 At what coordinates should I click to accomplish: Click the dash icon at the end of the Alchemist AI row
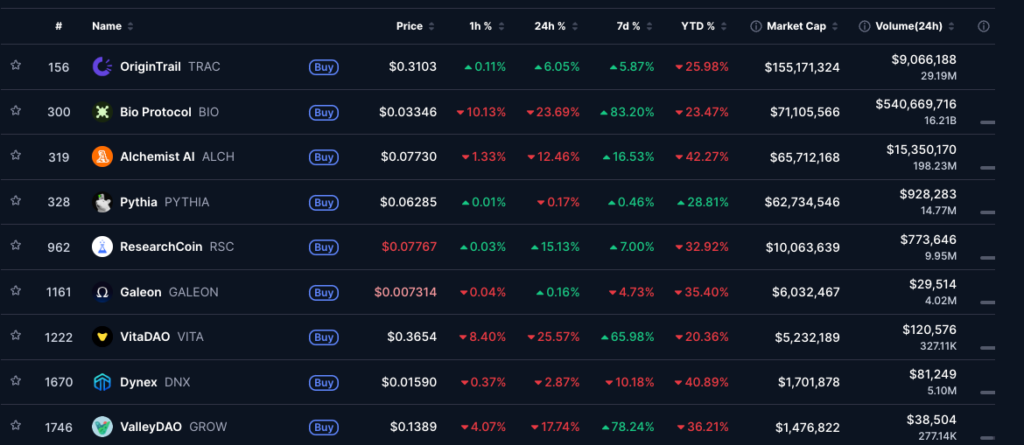pyautogui.click(x=987, y=167)
